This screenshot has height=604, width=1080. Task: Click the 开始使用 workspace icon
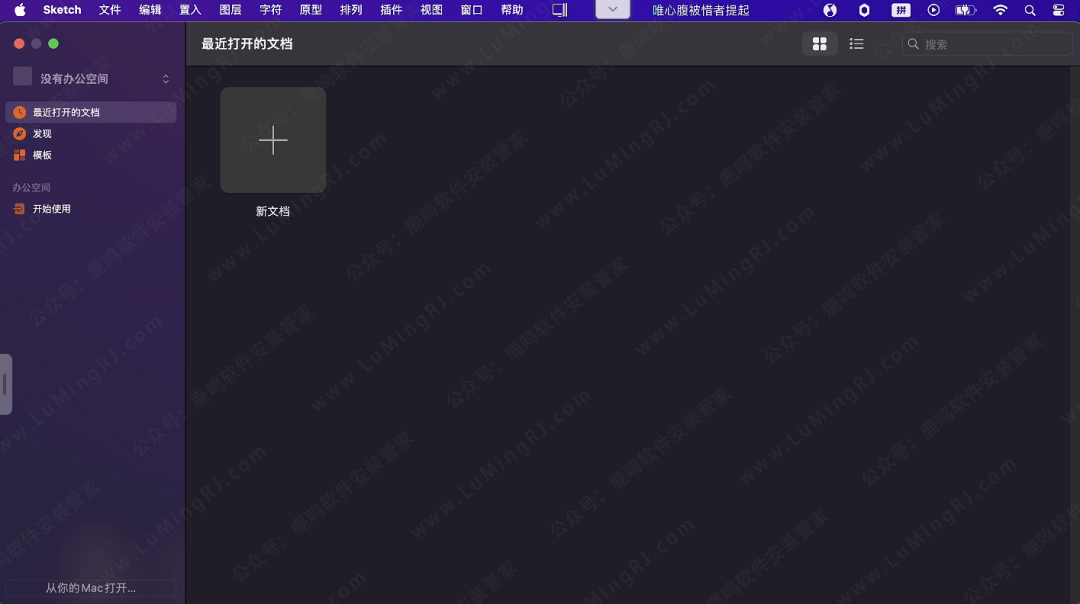[x=20, y=208]
